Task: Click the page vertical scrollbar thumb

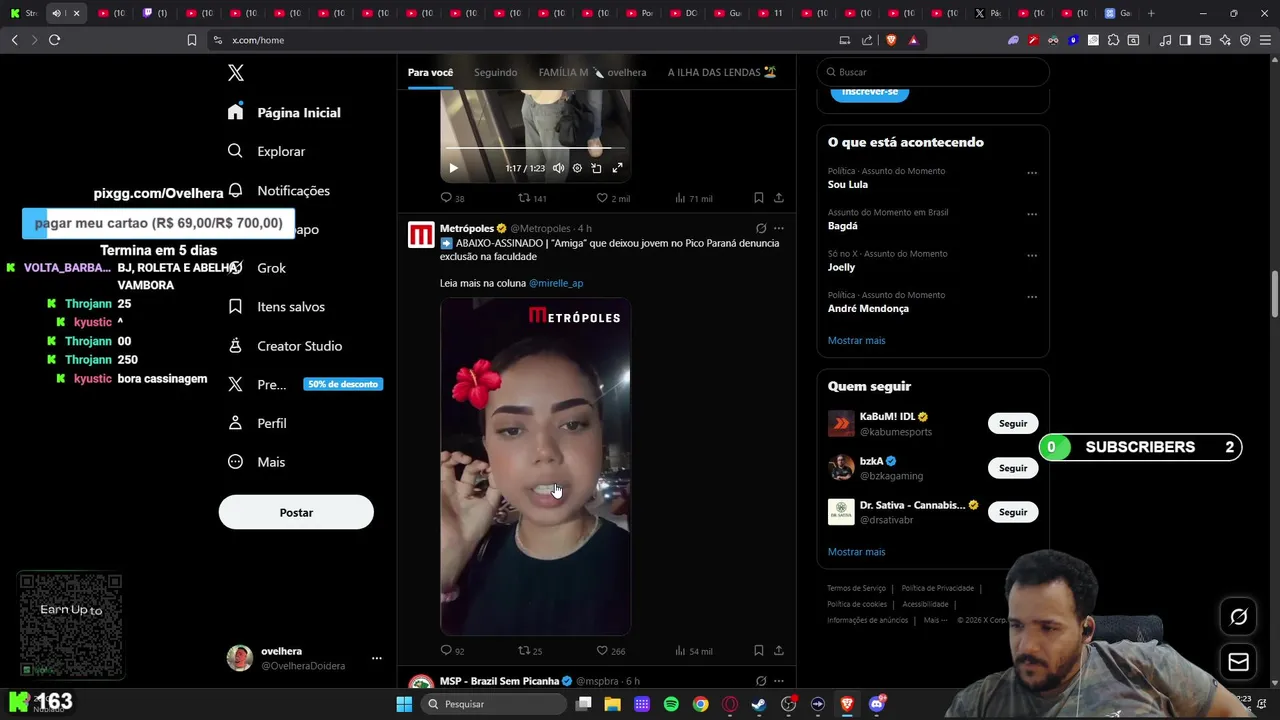Action: click(x=1275, y=295)
